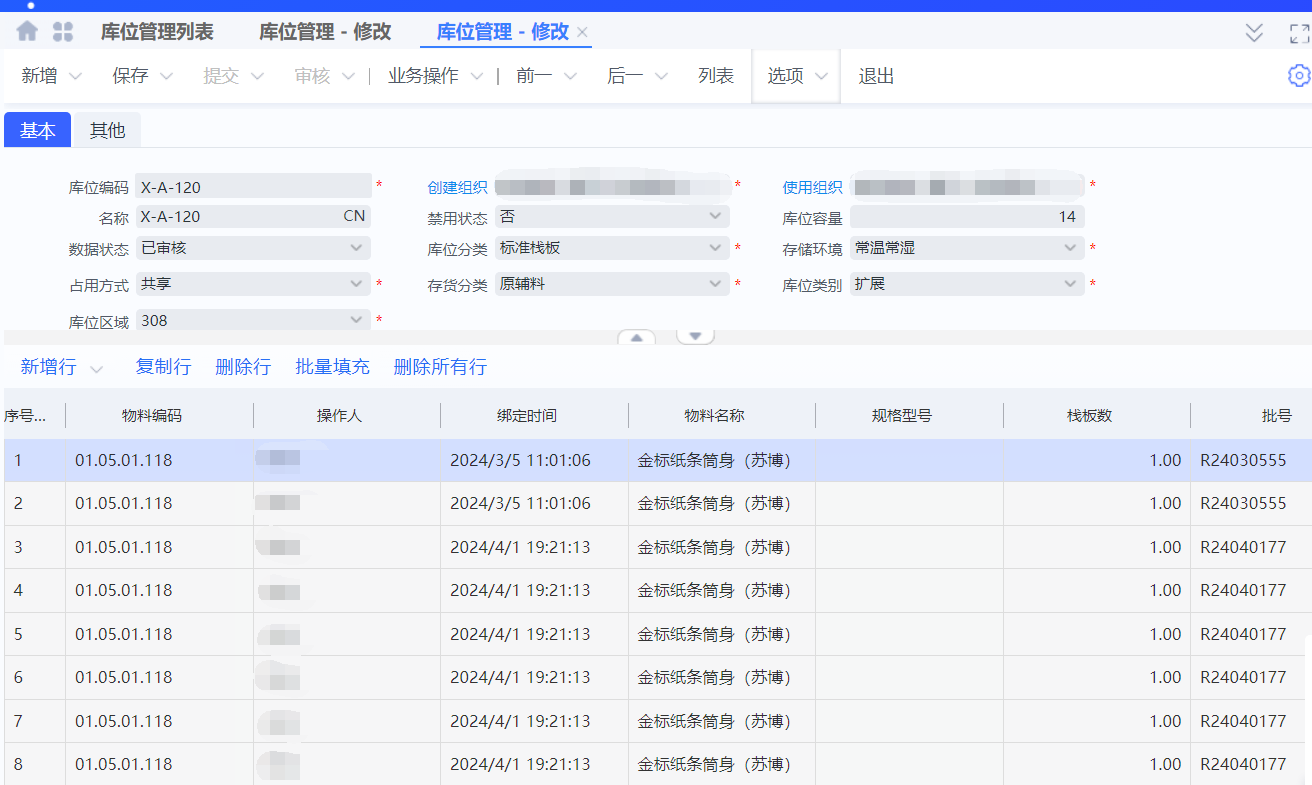Click the 栈板数 column header

point(1089,415)
